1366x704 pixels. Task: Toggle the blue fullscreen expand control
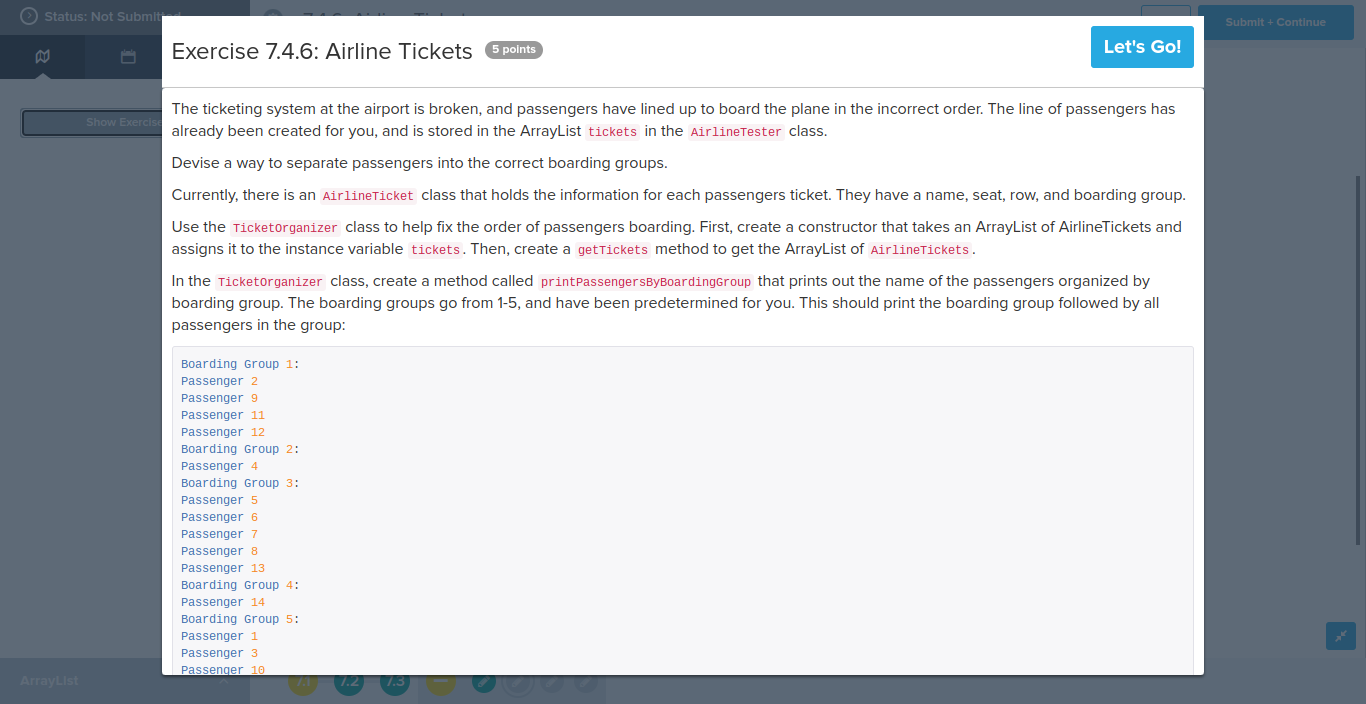coord(1340,636)
